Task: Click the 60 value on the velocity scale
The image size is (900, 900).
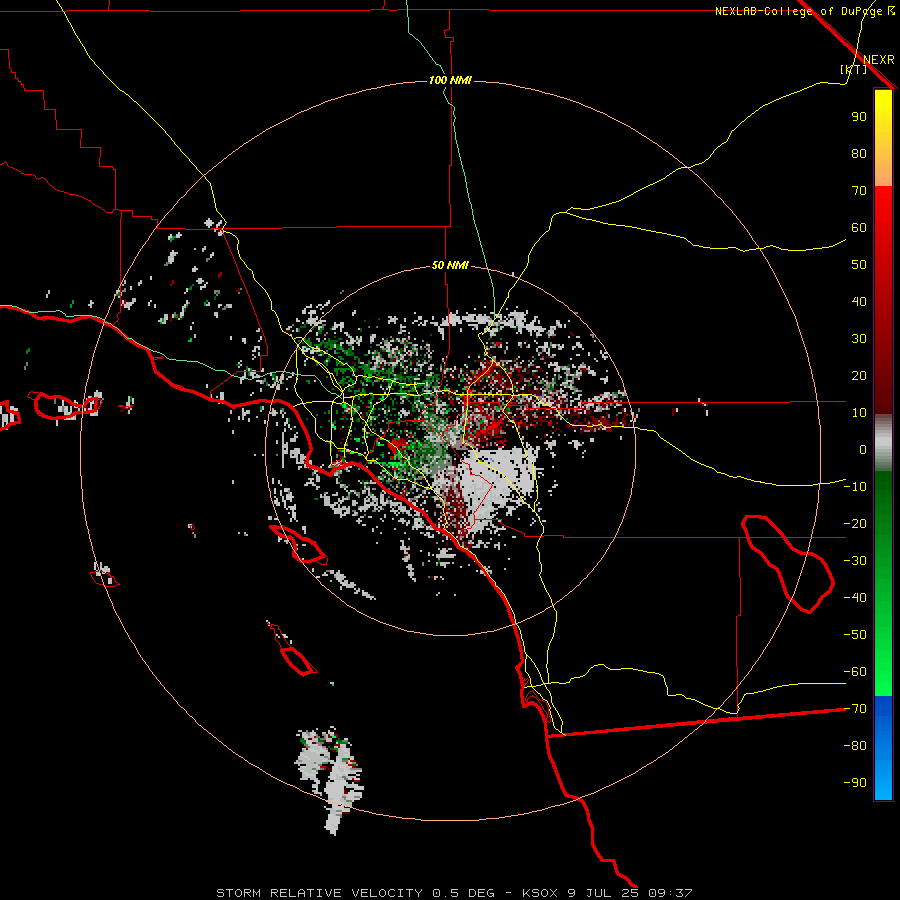Action: point(859,228)
